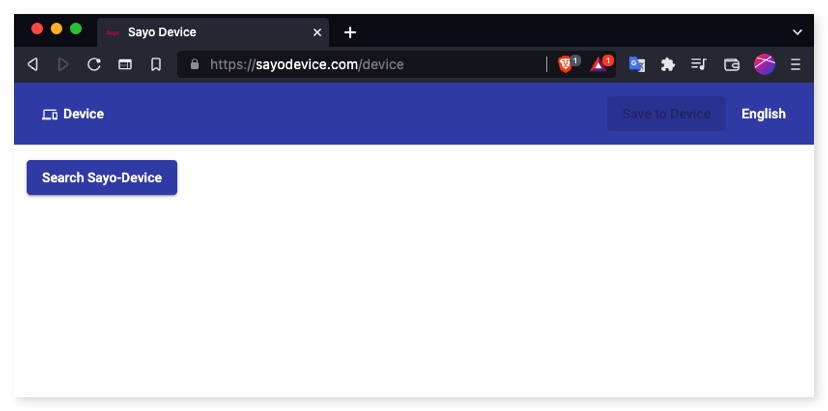The width and height of the screenshot is (828, 411).
Task: Click the browser forward arrow icon
Action: click(x=63, y=64)
